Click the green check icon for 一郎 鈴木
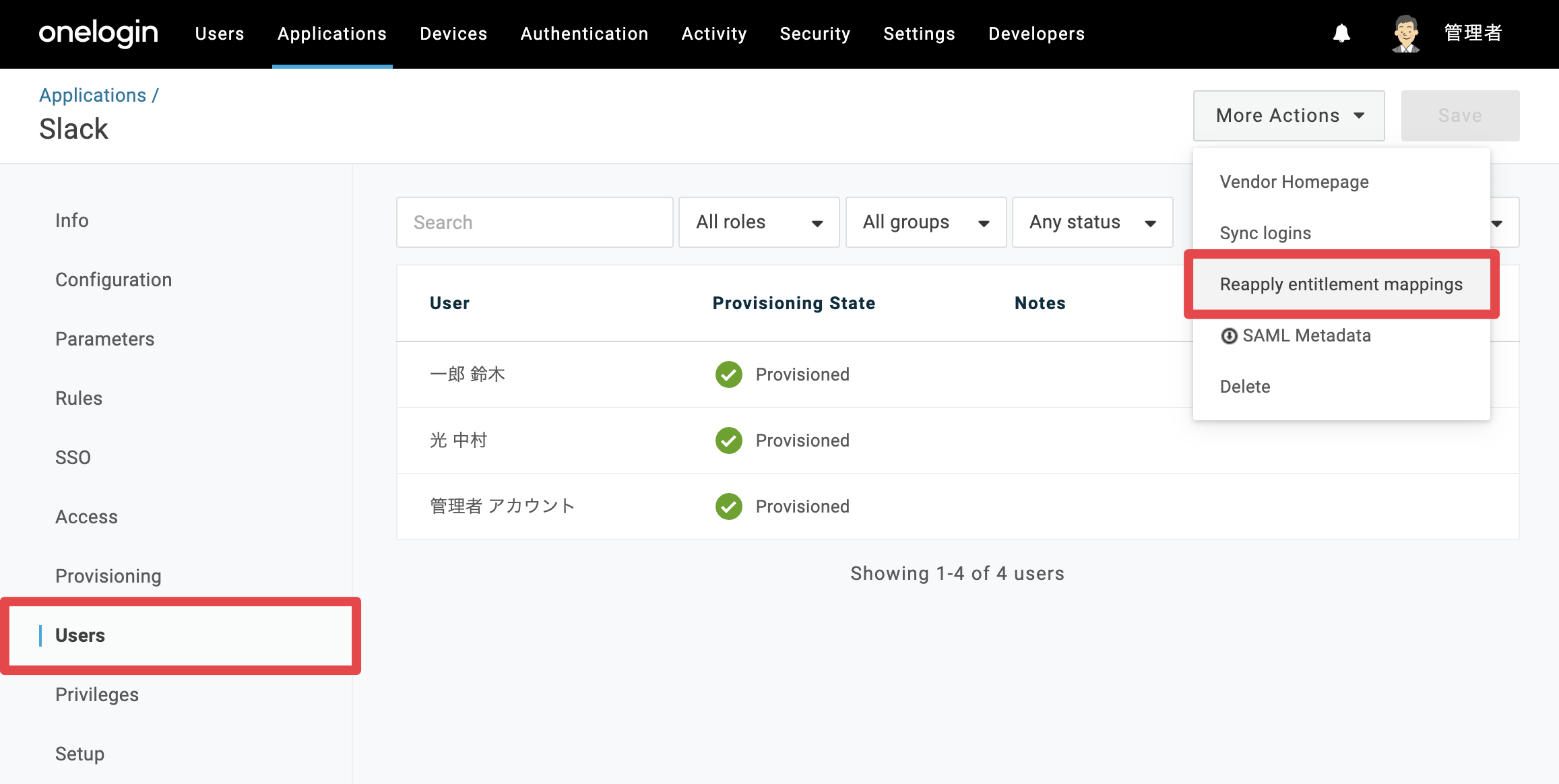The image size is (1559, 784). [x=729, y=374]
